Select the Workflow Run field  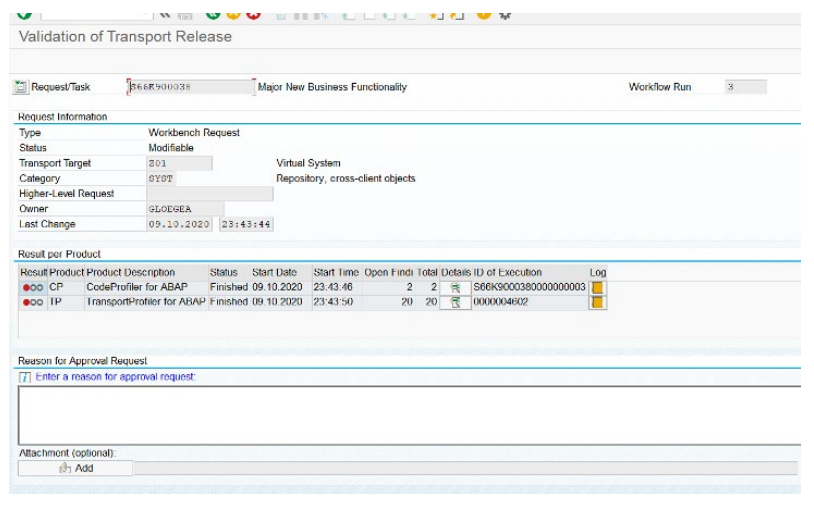[745, 87]
